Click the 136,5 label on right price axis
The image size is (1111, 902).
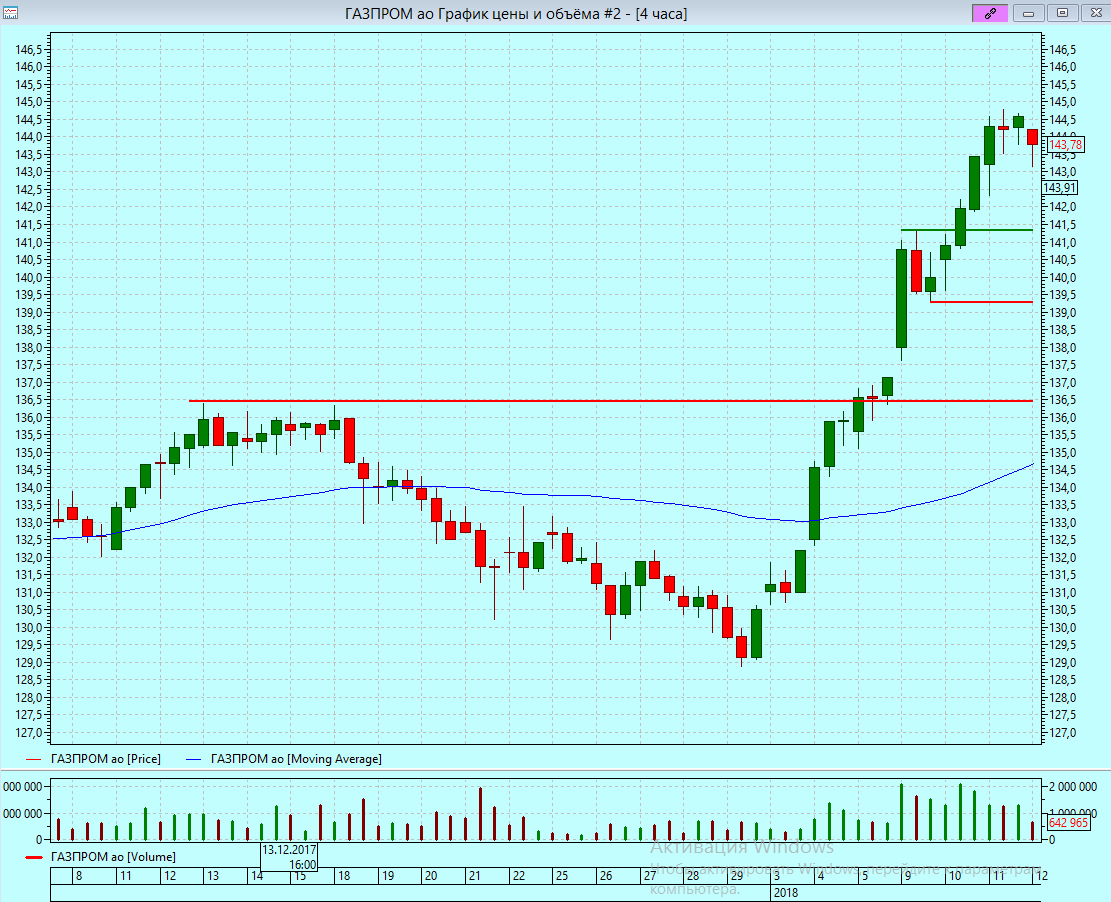tap(1063, 400)
